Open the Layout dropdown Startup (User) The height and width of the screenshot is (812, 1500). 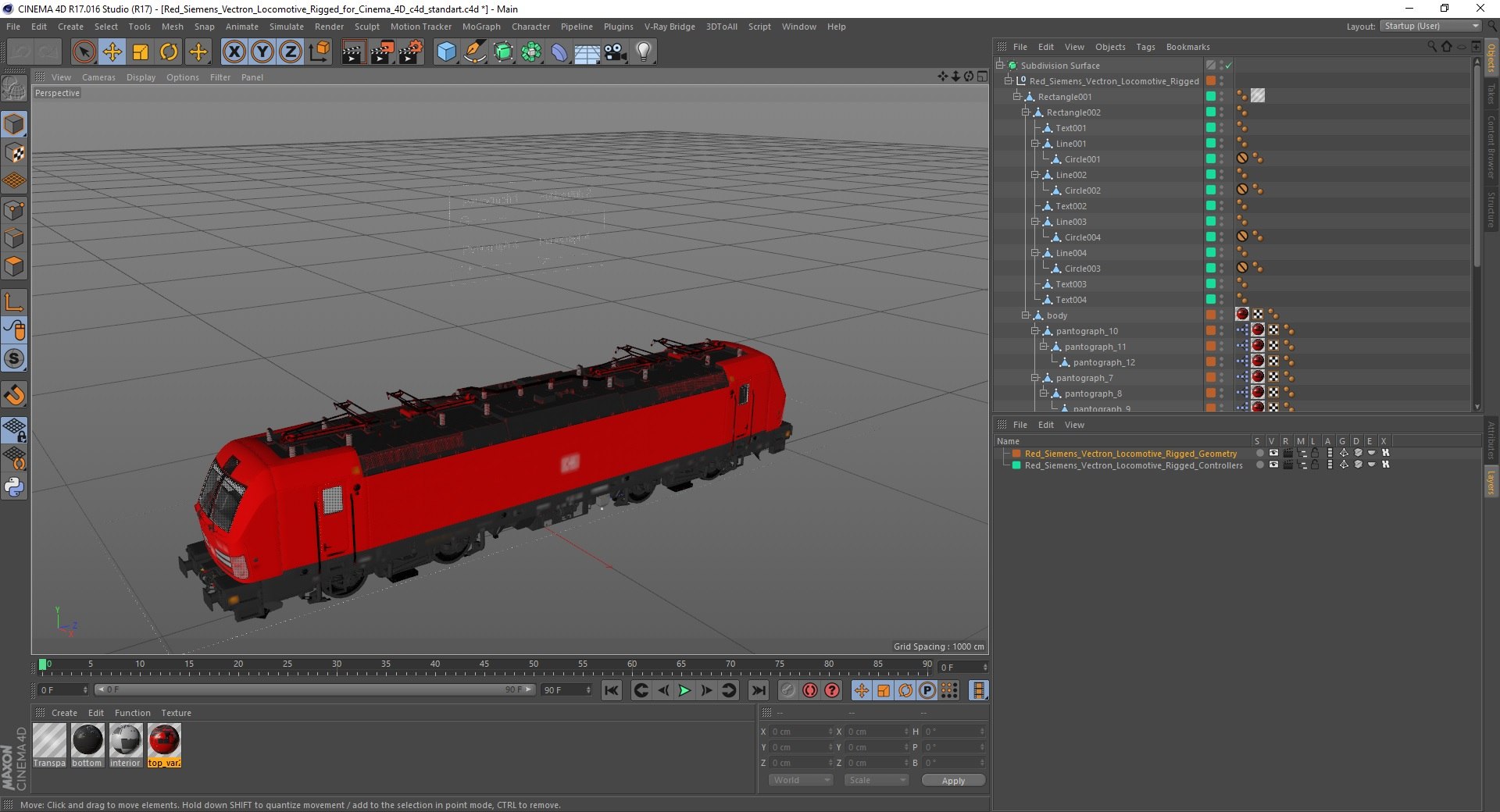coord(1430,27)
